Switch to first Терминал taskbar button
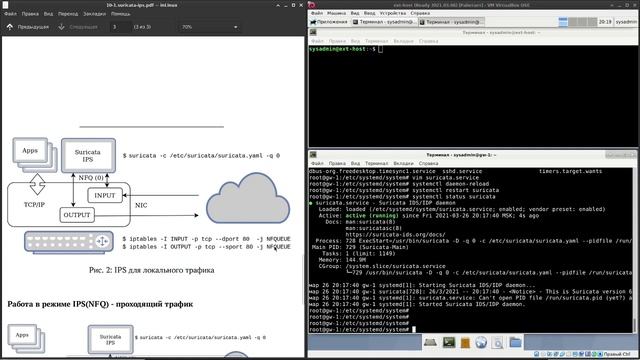 coord(384,22)
